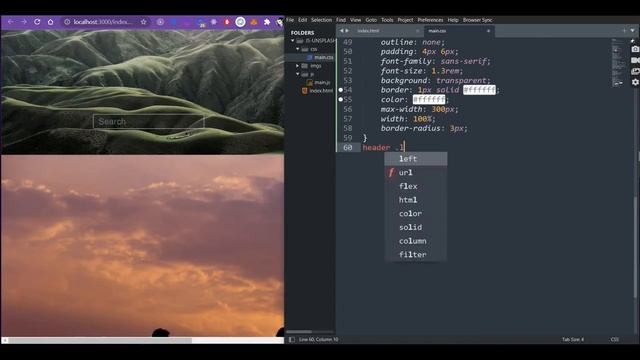The image size is (640, 360).
Task: Select flex from the autocomplete list
Action: (416, 186)
